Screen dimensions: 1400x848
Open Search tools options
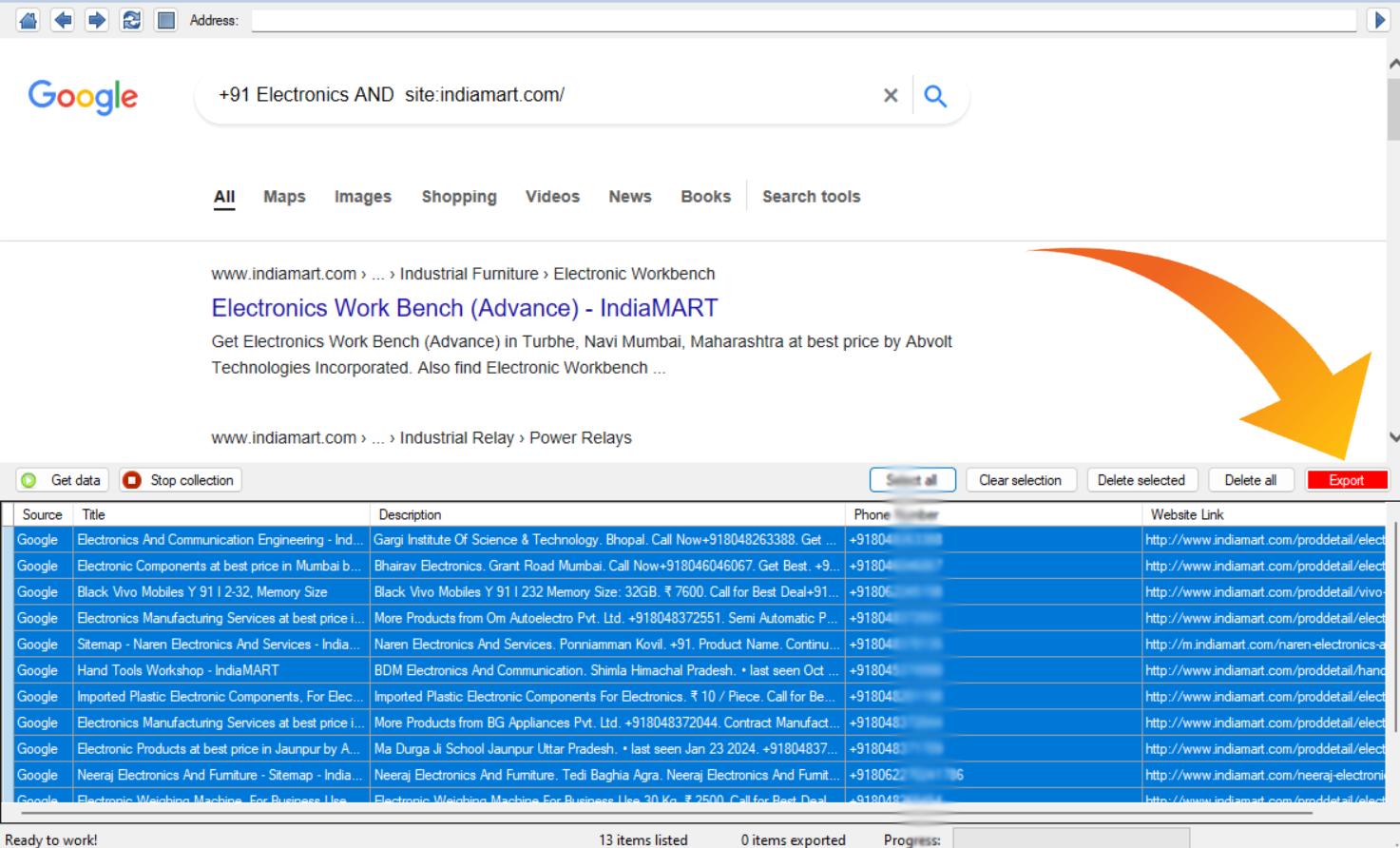click(x=811, y=197)
